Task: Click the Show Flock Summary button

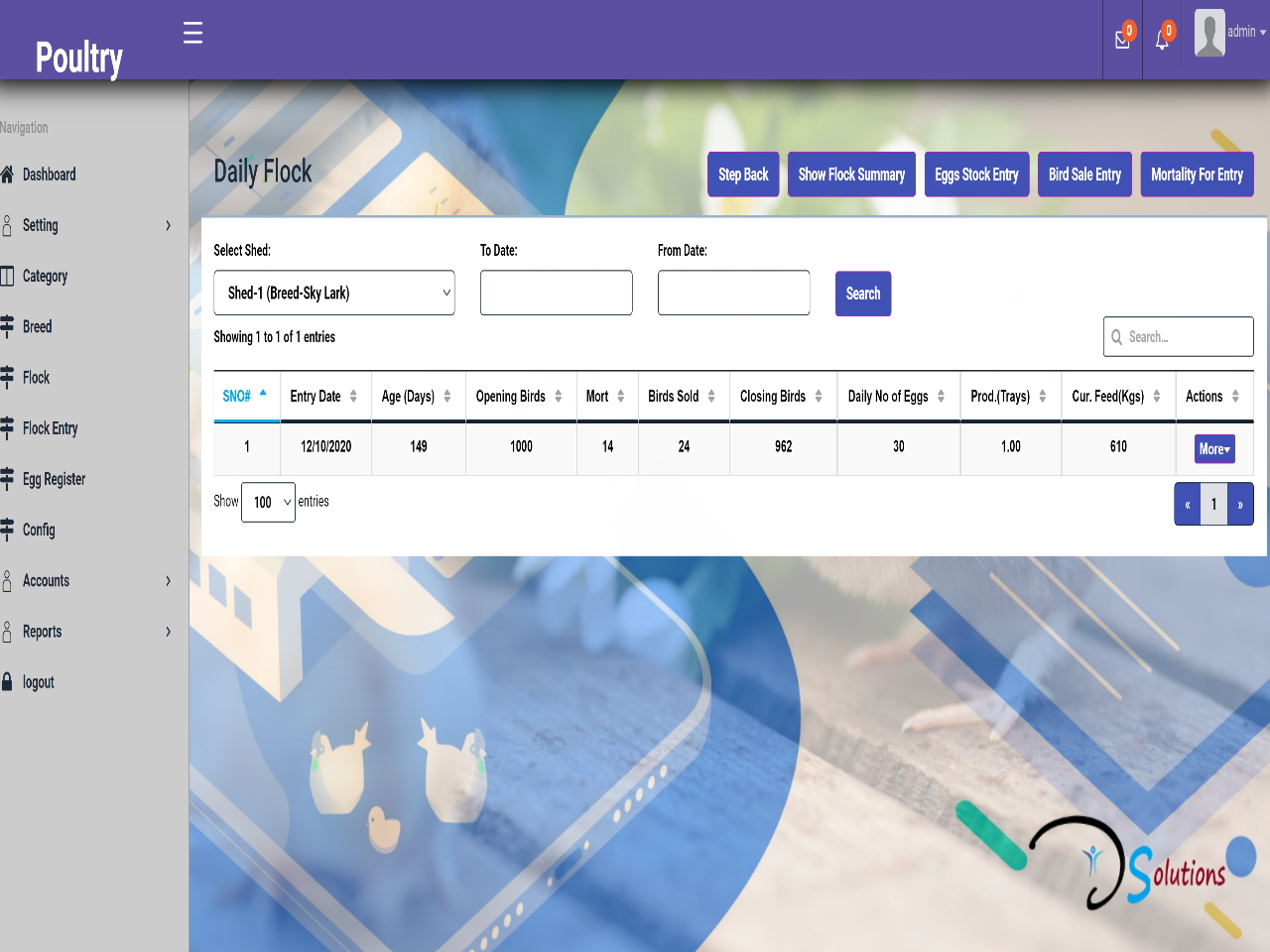Action: click(851, 175)
